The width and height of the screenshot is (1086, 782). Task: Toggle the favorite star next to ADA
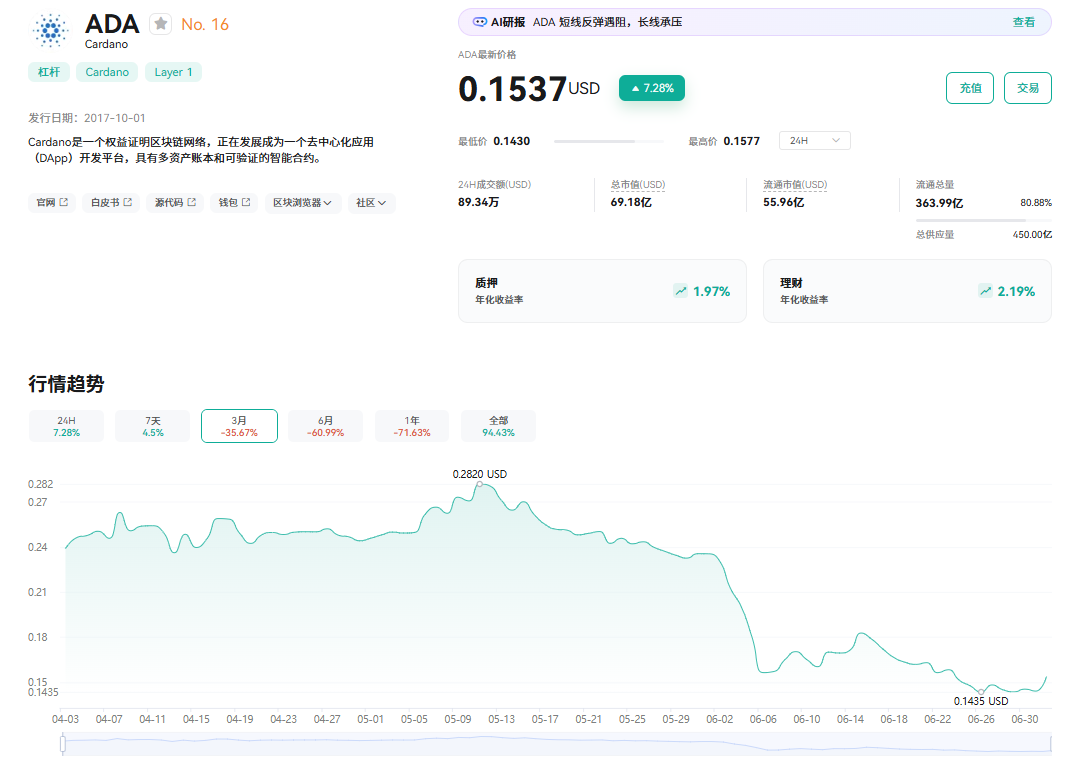coord(161,24)
